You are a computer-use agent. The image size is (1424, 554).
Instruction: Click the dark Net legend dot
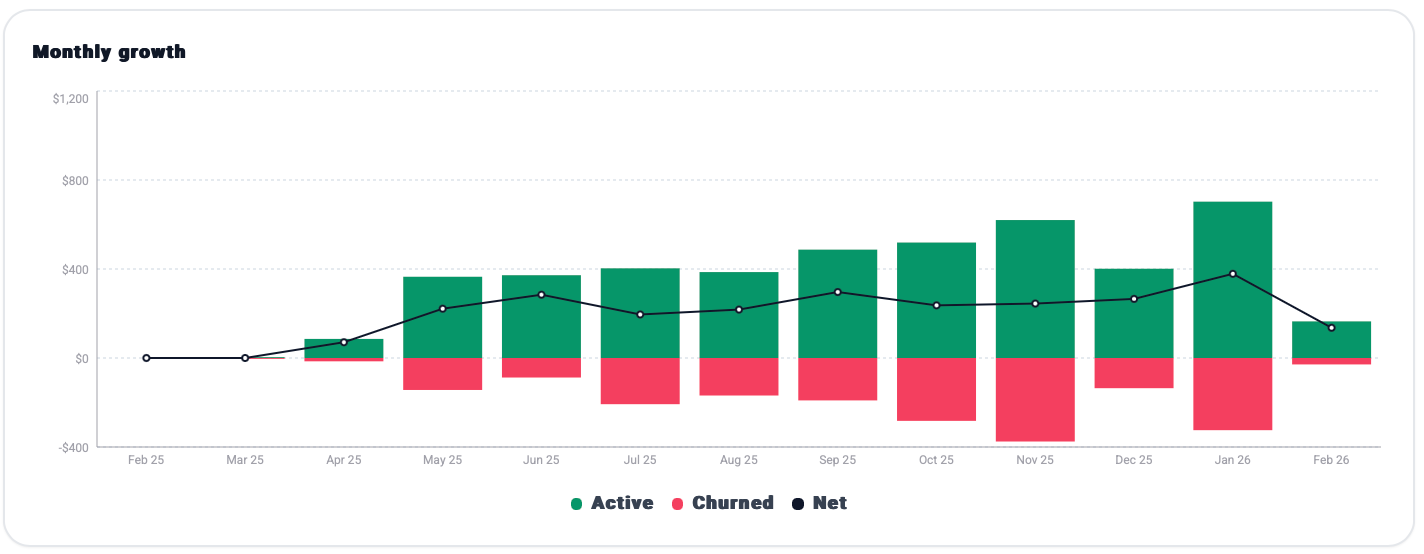point(798,504)
